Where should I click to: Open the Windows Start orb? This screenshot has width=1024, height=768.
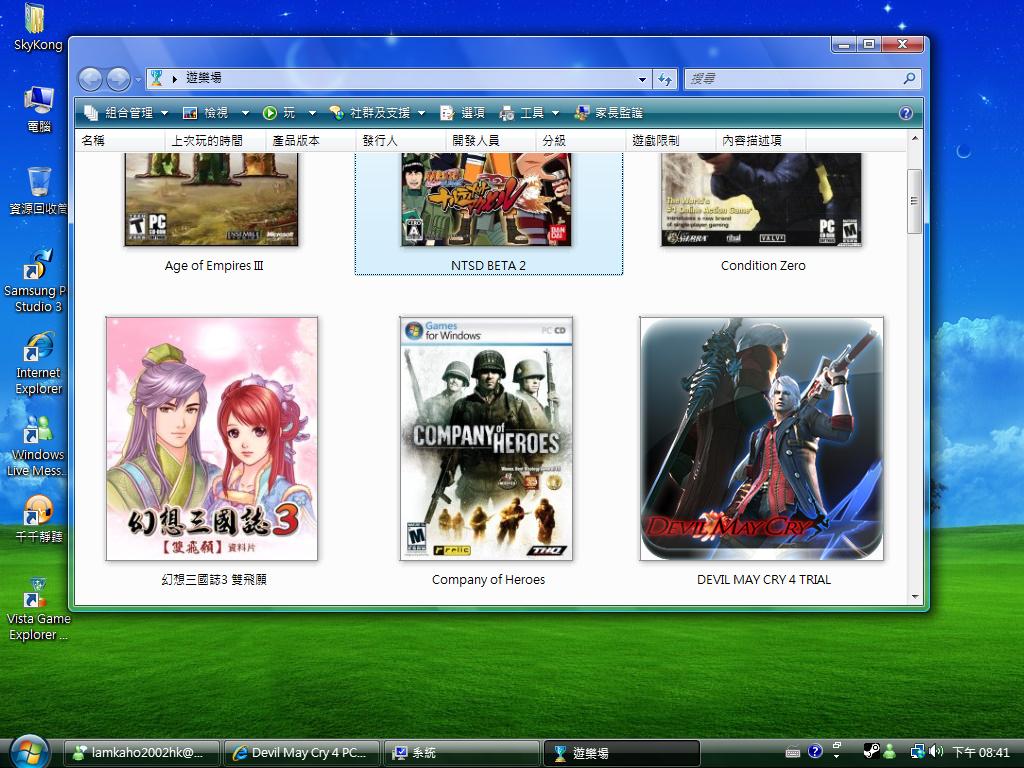(x=29, y=751)
